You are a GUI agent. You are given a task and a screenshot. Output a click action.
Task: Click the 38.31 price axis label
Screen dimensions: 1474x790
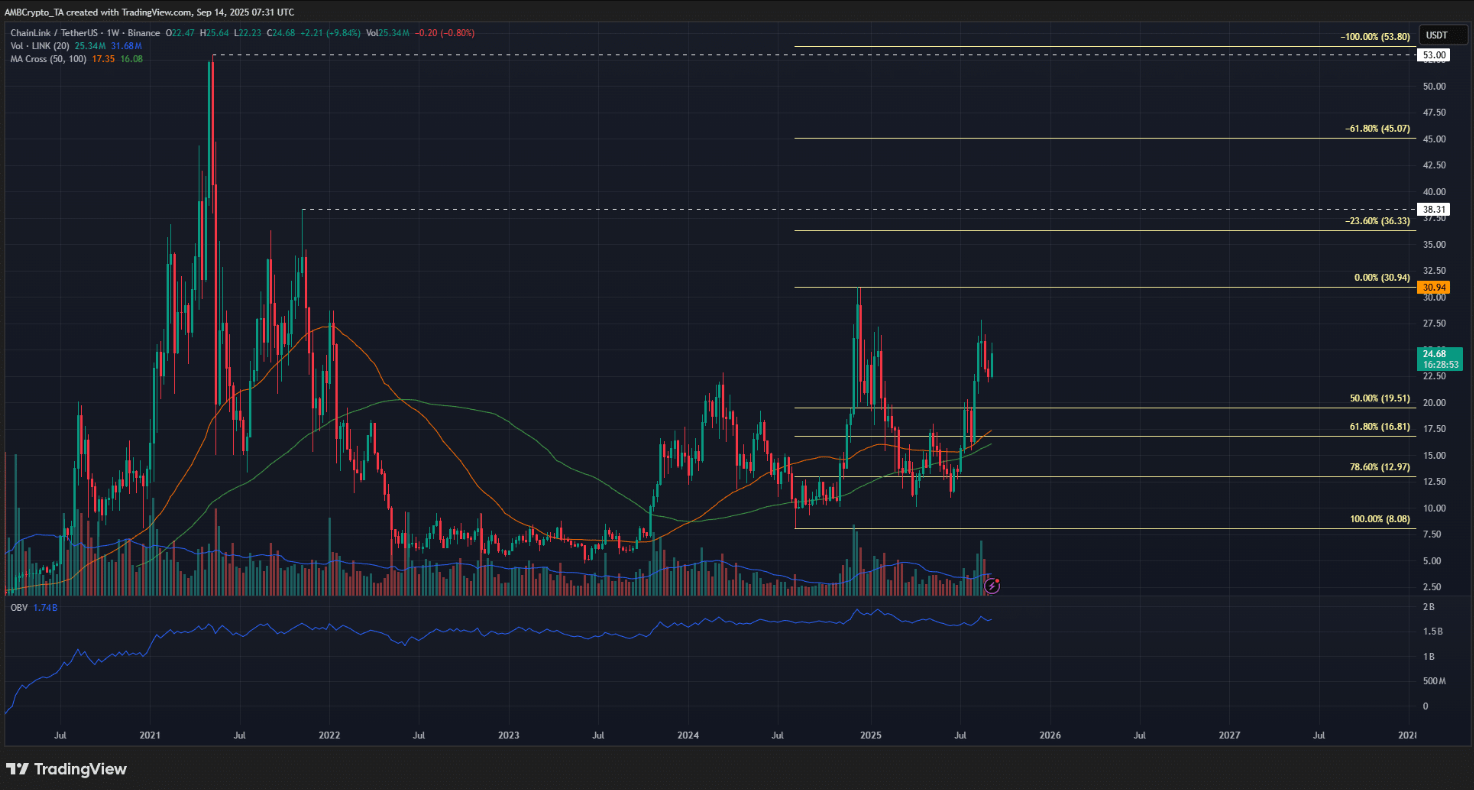click(1435, 210)
